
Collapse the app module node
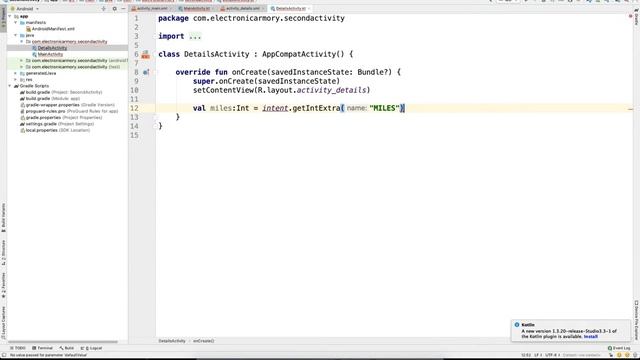click(x=10, y=16)
